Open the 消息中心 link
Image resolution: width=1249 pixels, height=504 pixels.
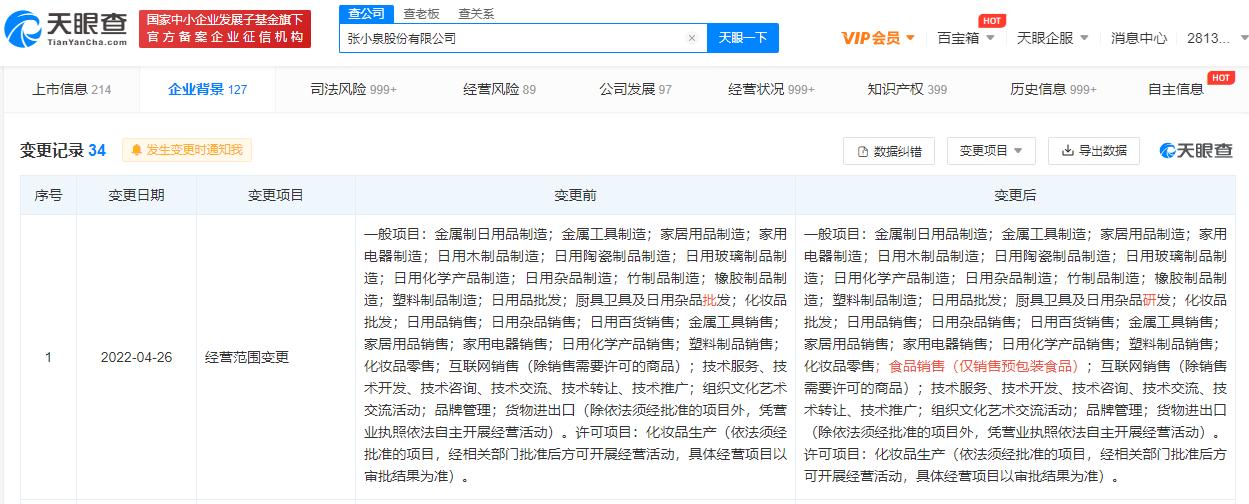[x=1139, y=38]
